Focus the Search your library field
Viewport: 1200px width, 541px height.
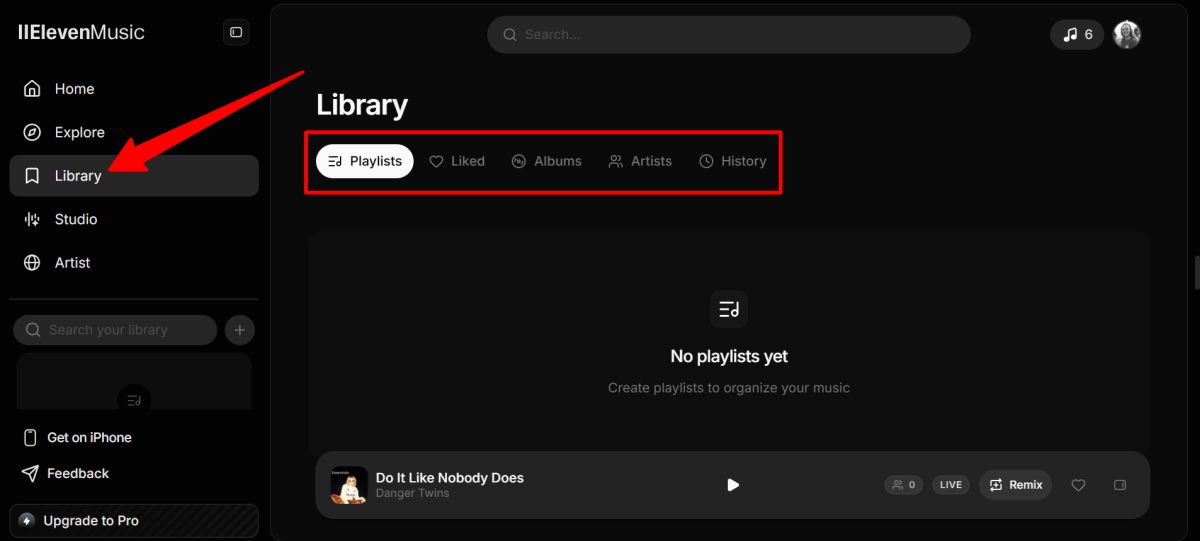[x=115, y=330]
